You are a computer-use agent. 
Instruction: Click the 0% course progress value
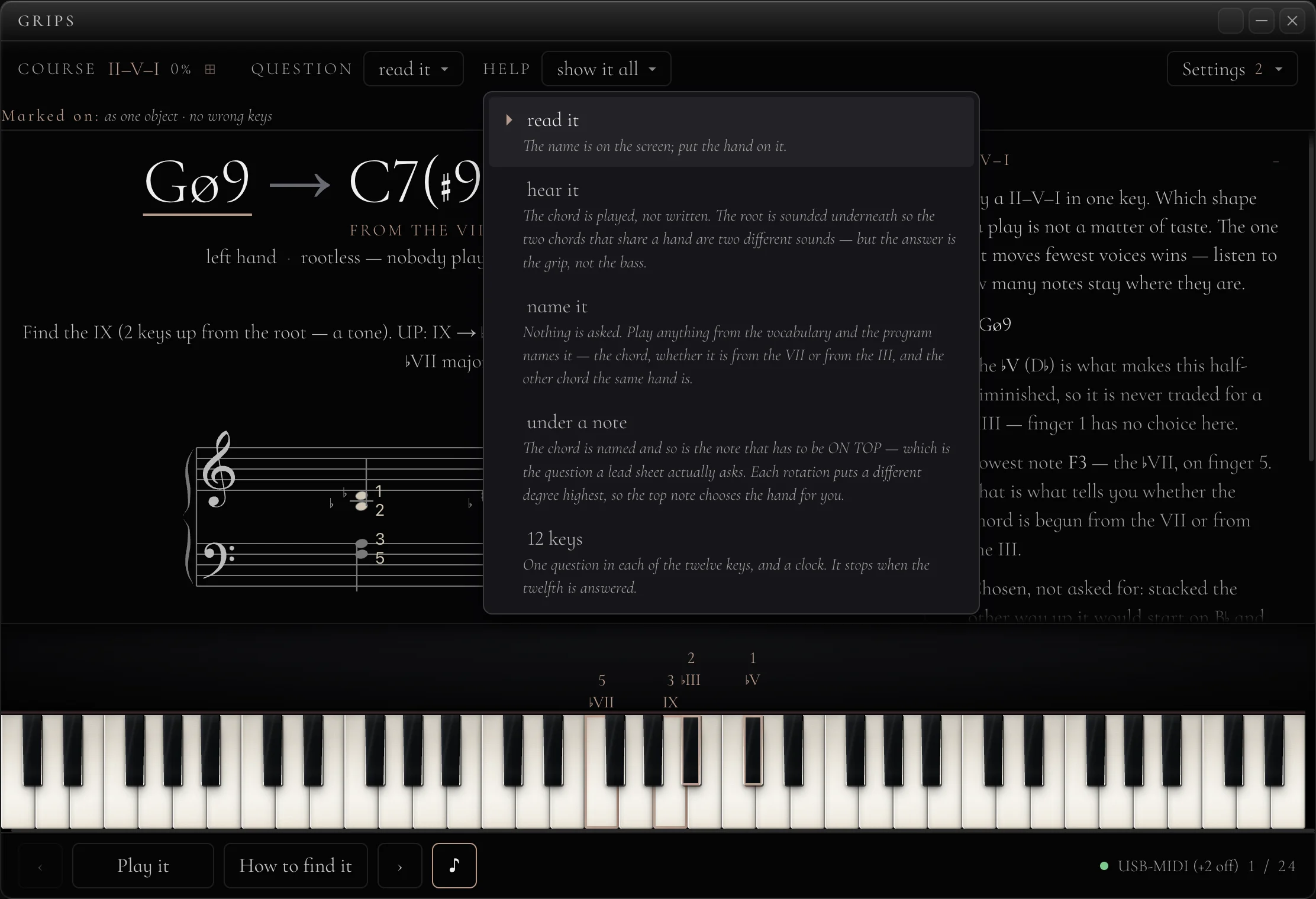pos(181,69)
